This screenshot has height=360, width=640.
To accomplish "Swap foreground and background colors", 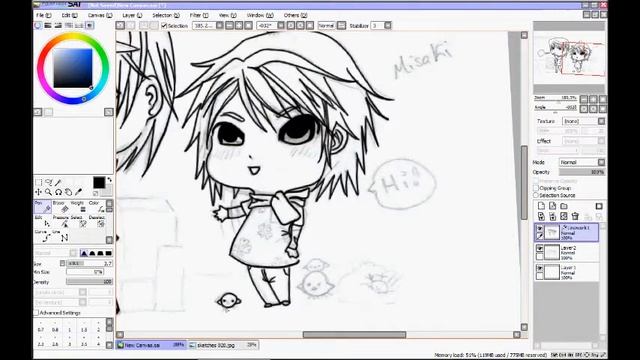I will [x=109, y=180].
